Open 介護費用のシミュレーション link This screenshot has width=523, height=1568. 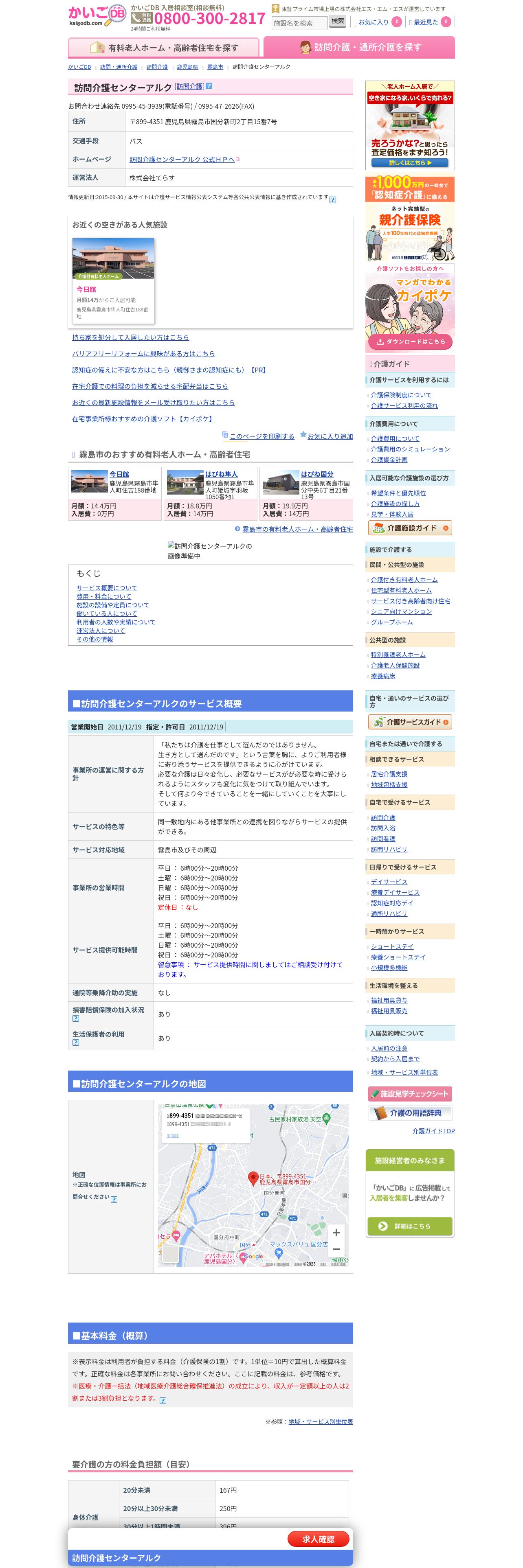click(x=410, y=449)
